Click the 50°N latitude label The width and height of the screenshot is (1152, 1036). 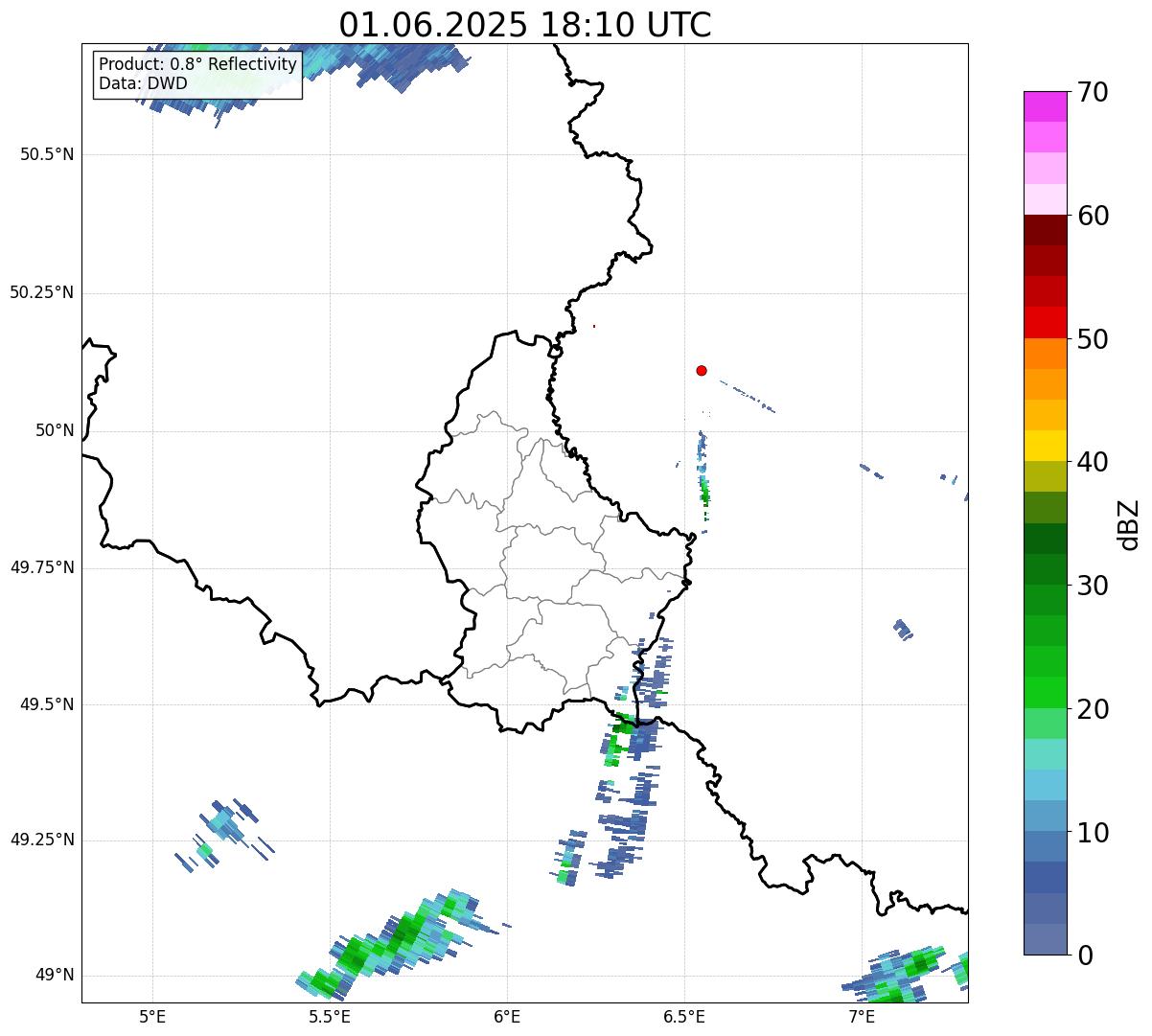click(55, 430)
